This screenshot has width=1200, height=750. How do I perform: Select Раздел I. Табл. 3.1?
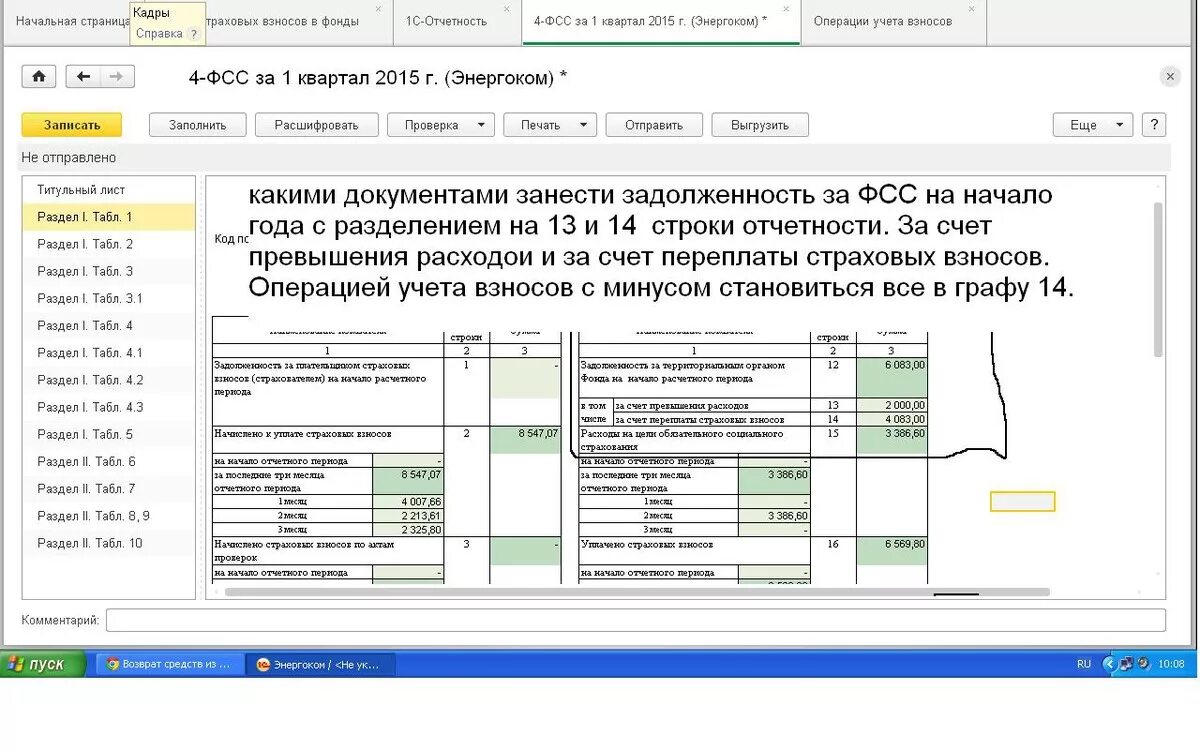108,298
